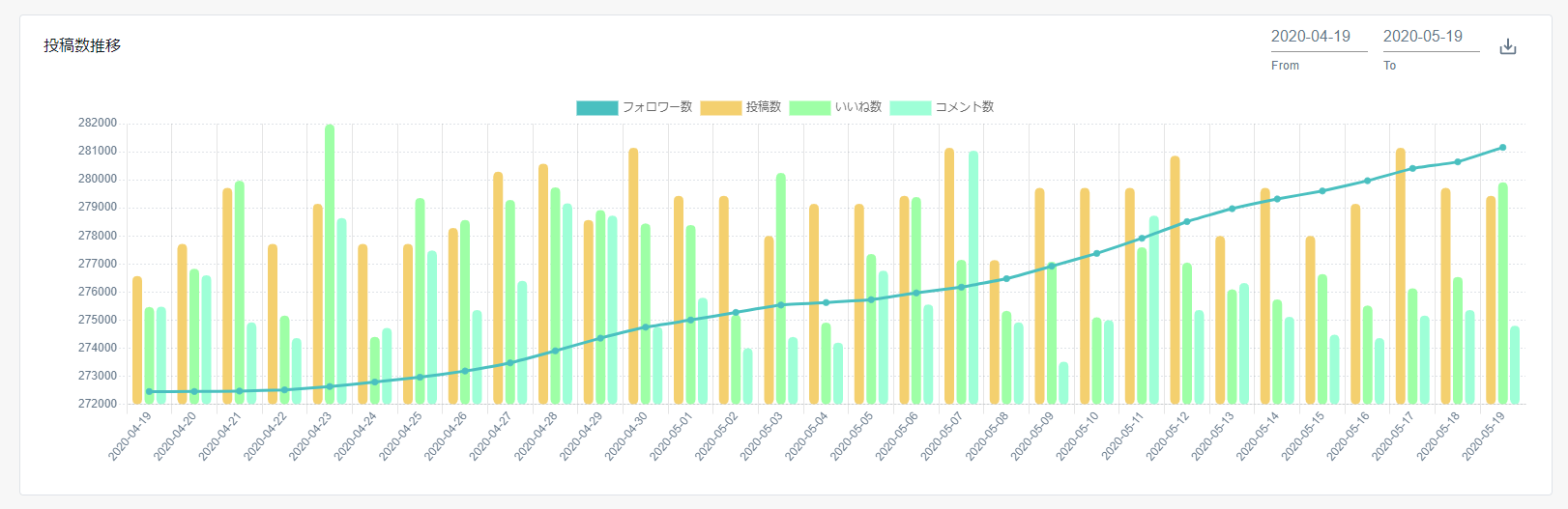Click the orange 投稿数 bar for 2020-04-30
This screenshot has width=1568, height=509.
633,275
